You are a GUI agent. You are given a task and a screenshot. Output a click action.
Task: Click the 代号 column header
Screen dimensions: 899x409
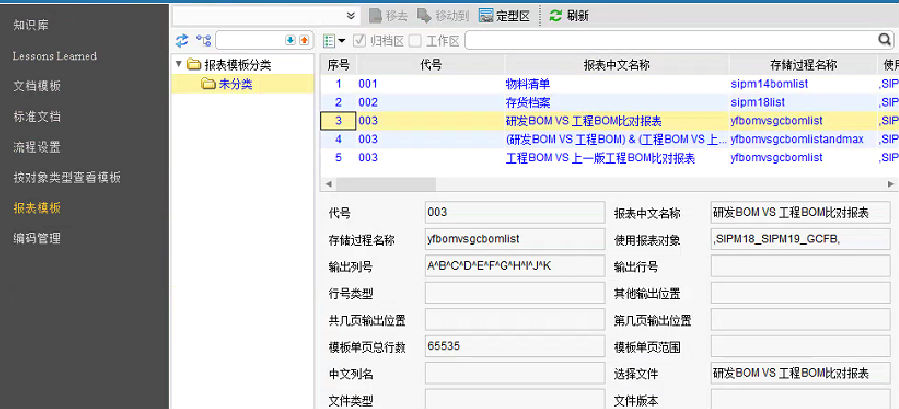pos(431,65)
